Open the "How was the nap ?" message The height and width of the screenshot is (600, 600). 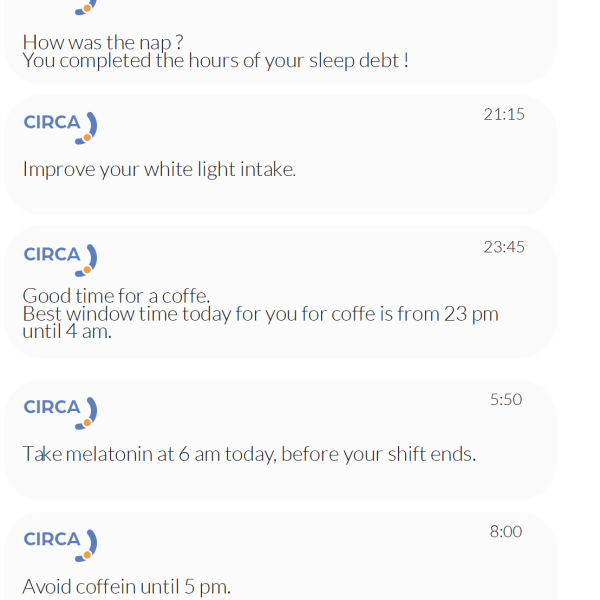tap(103, 42)
